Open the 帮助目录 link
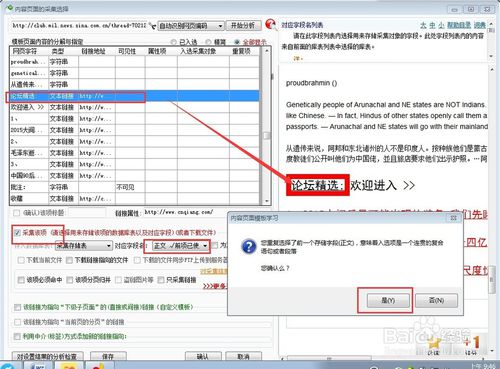 click(459, 25)
